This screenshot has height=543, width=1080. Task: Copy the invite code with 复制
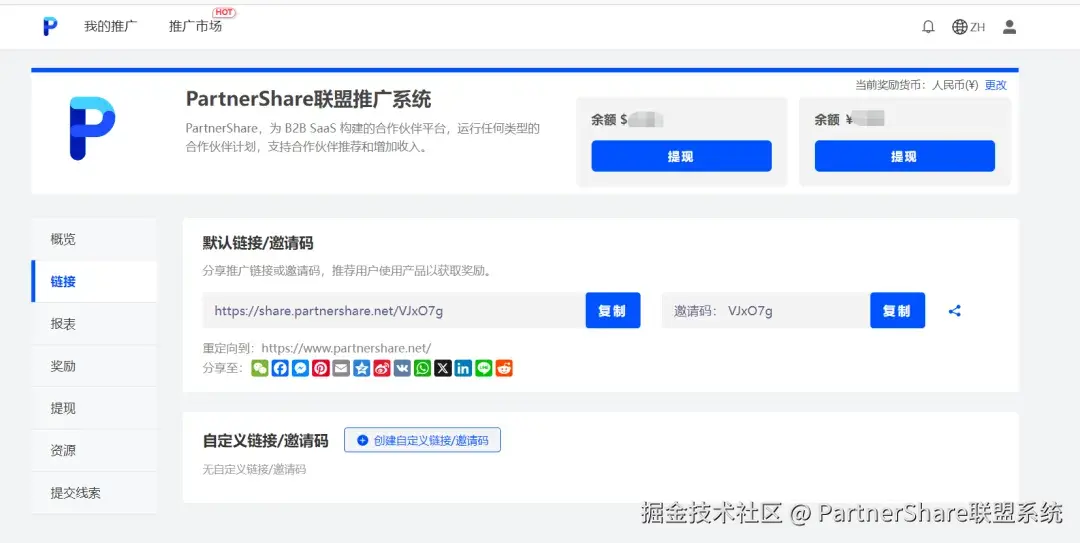point(897,311)
